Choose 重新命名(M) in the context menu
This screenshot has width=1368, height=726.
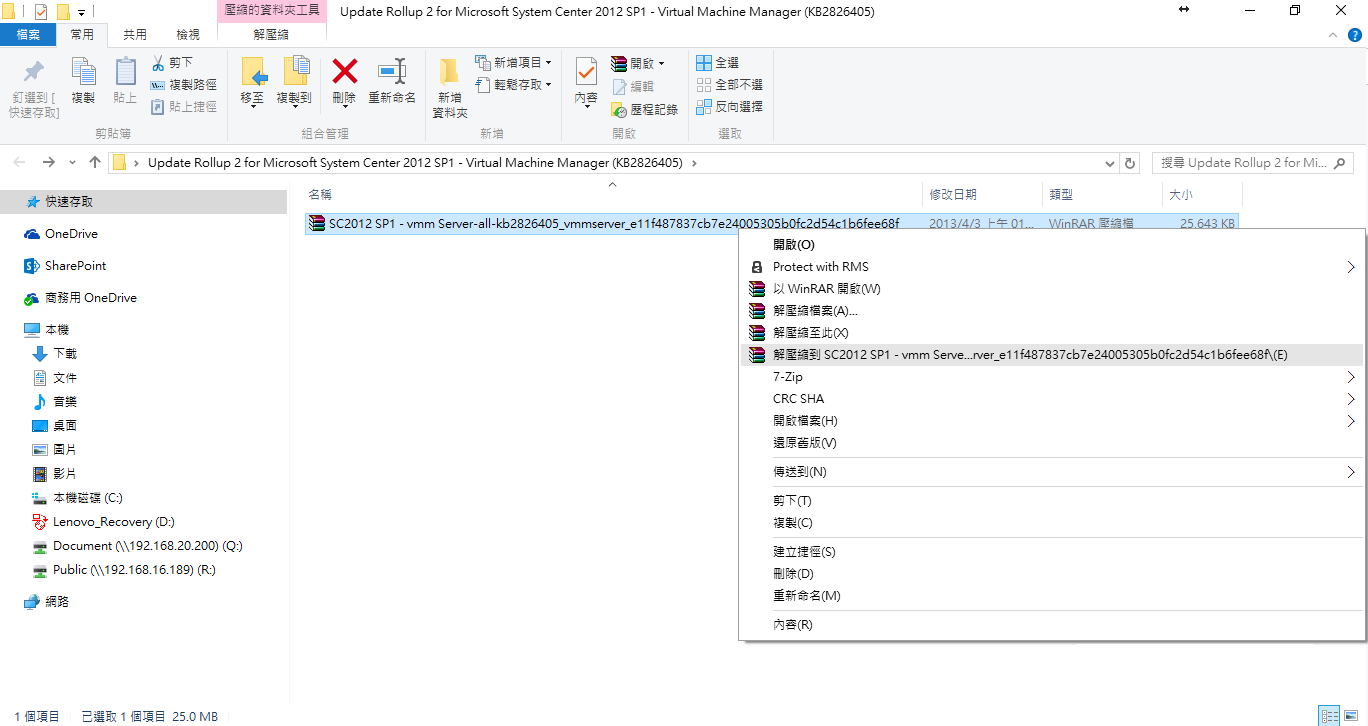tap(1052, 596)
